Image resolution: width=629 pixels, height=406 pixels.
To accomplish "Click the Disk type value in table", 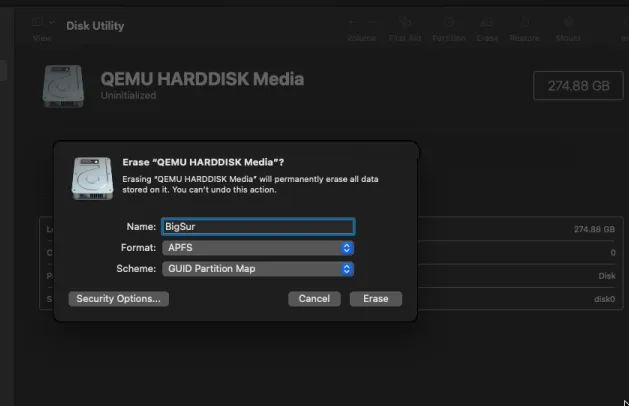I will click(607, 276).
